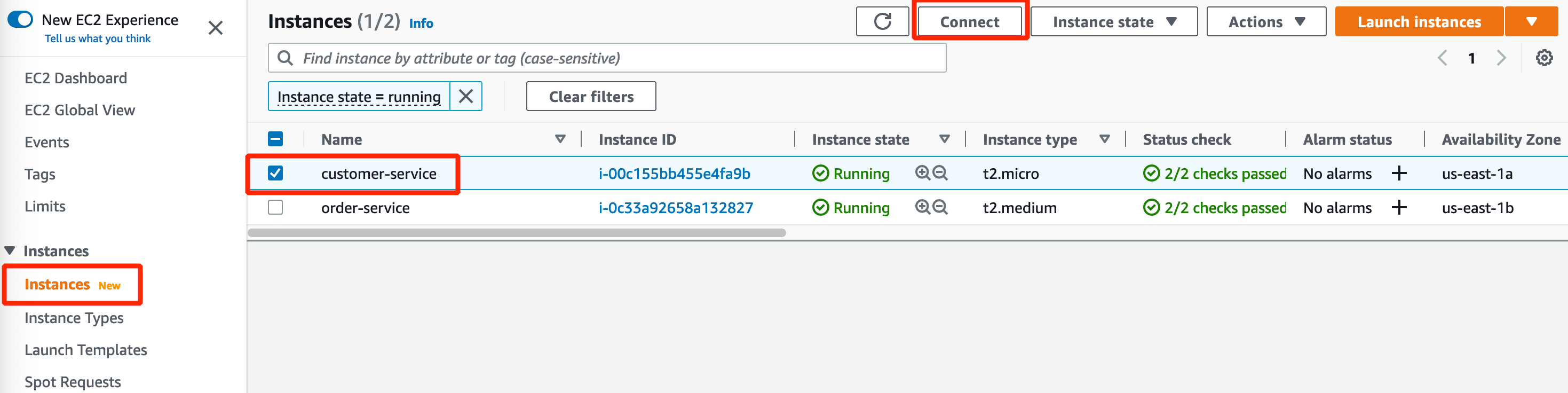Add alarm for customer-service instance
The height and width of the screenshot is (393, 1568).
[x=1399, y=174]
